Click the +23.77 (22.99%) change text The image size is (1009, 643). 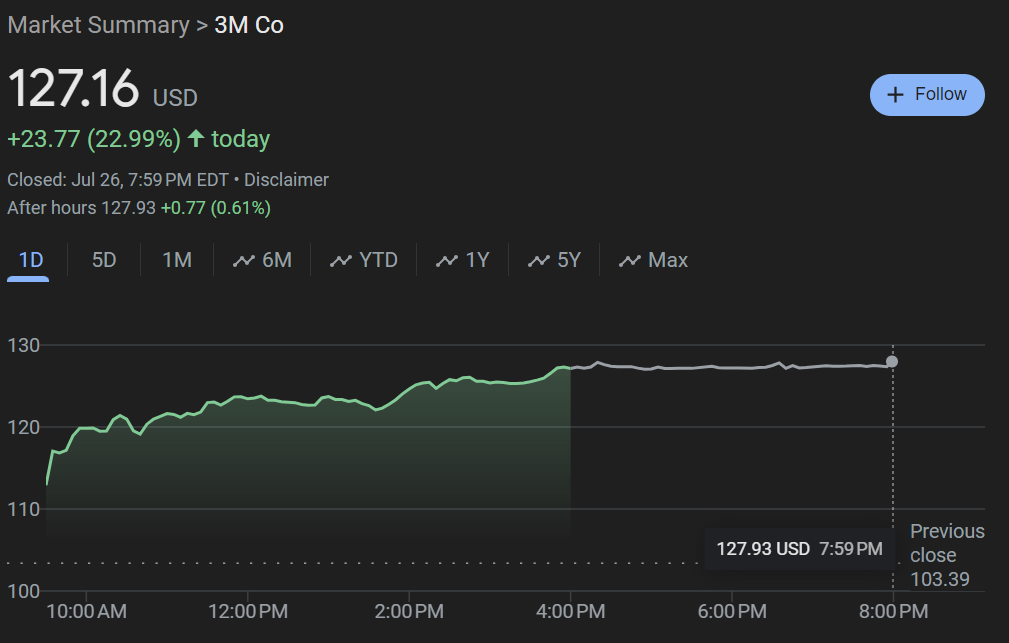[x=94, y=139]
